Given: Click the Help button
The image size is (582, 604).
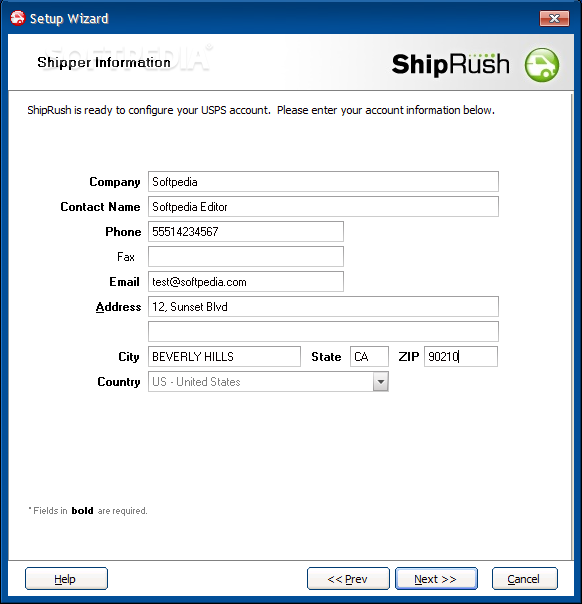Looking at the screenshot, I should 66,579.
